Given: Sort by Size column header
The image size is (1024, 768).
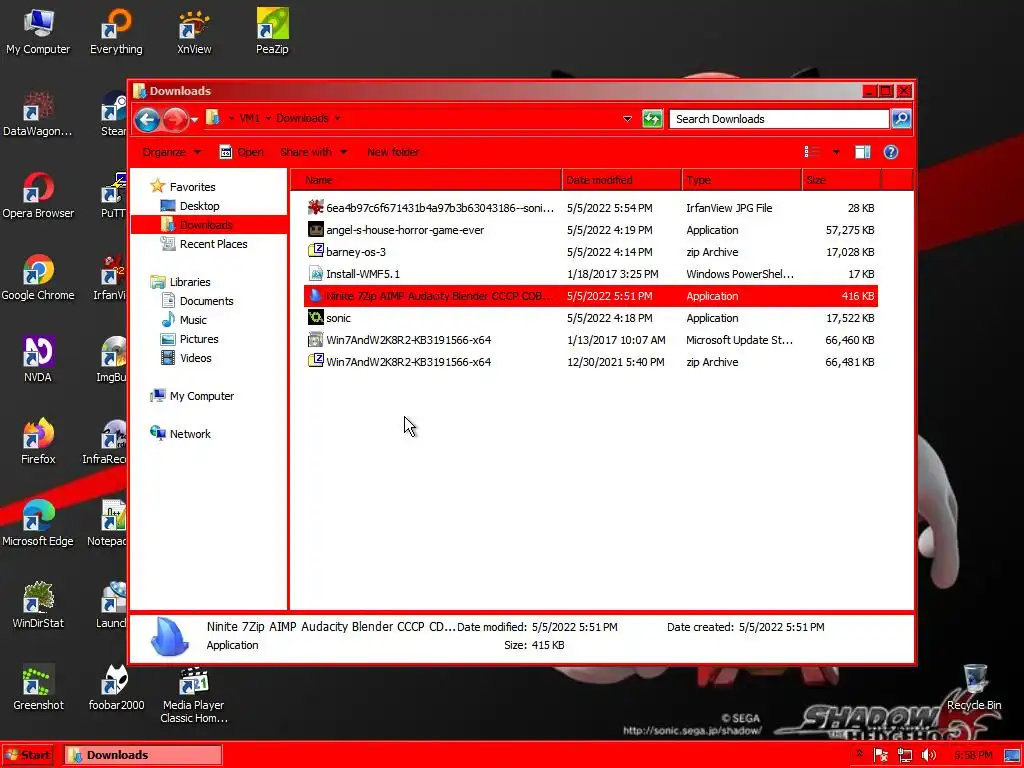Looking at the screenshot, I should pos(842,180).
